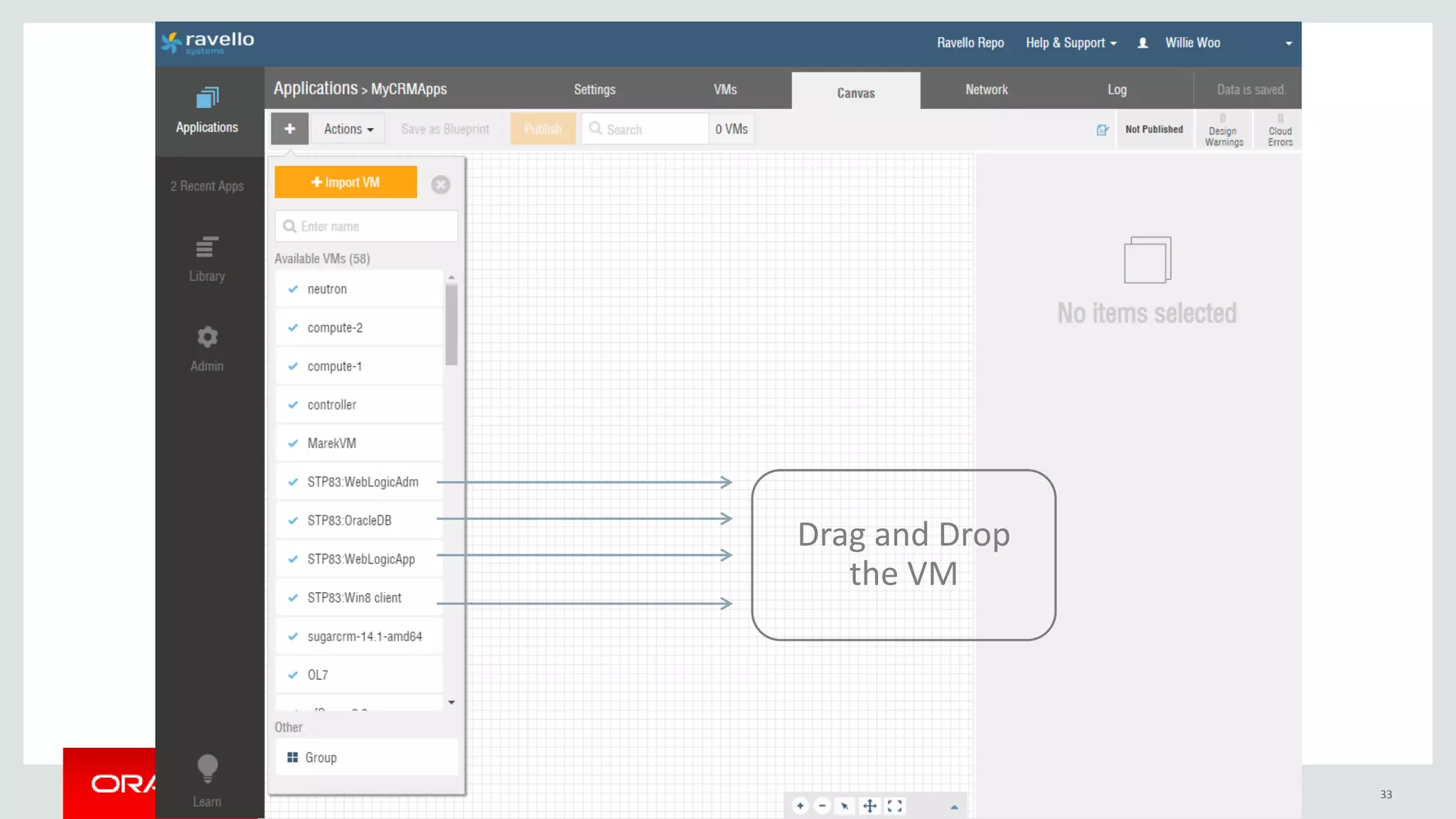Toggle the neutron checkmark
This screenshot has width=1456, height=819.
tap(293, 289)
